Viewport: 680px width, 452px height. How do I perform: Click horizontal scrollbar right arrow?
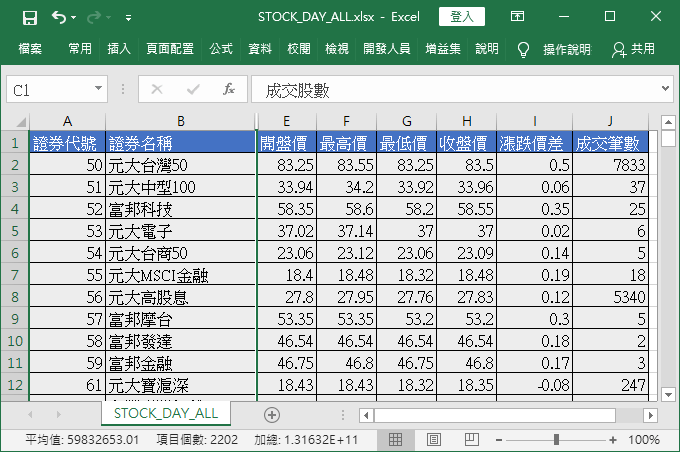coord(651,416)
